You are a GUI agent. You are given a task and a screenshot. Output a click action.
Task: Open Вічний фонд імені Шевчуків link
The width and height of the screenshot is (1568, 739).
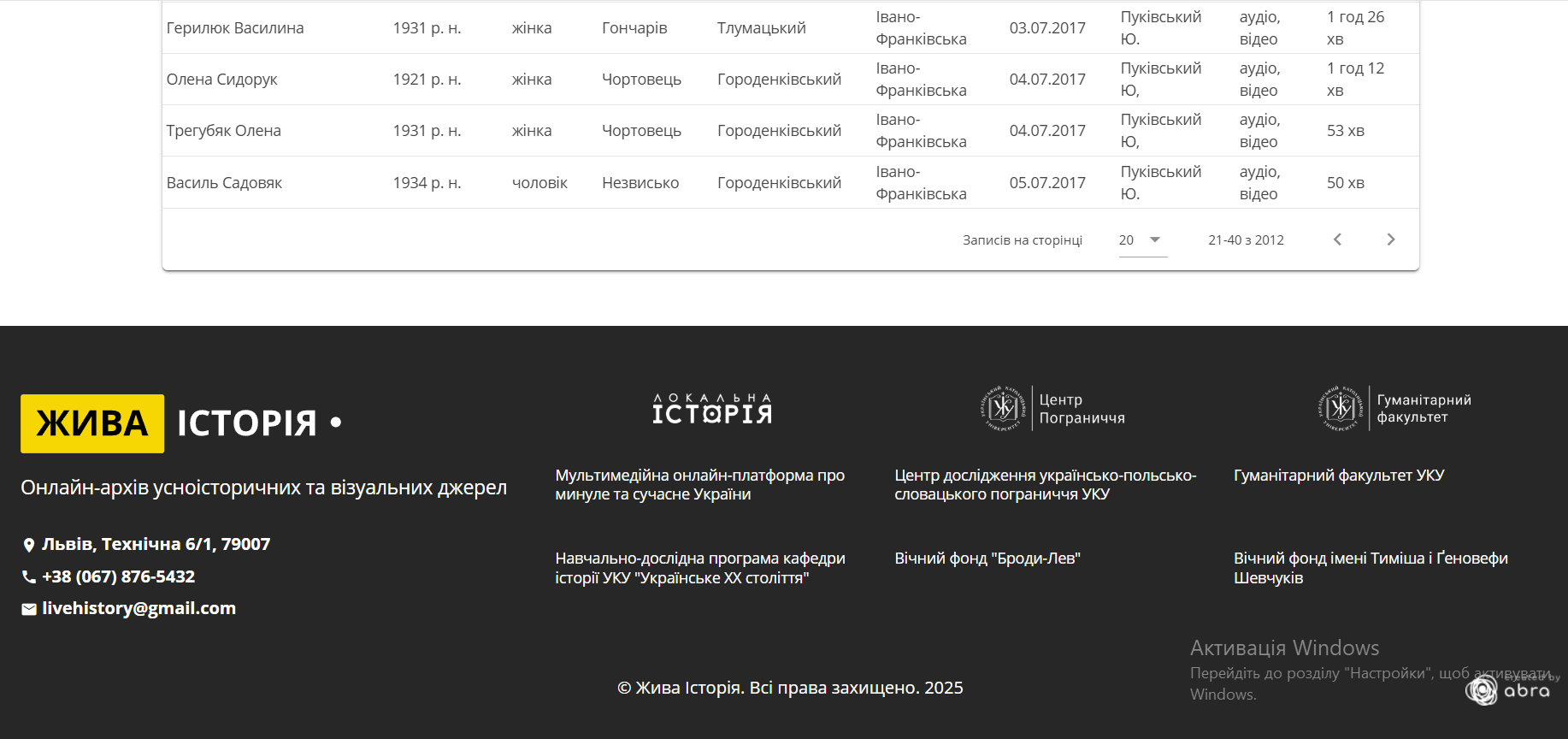[x=1370, y=568]
